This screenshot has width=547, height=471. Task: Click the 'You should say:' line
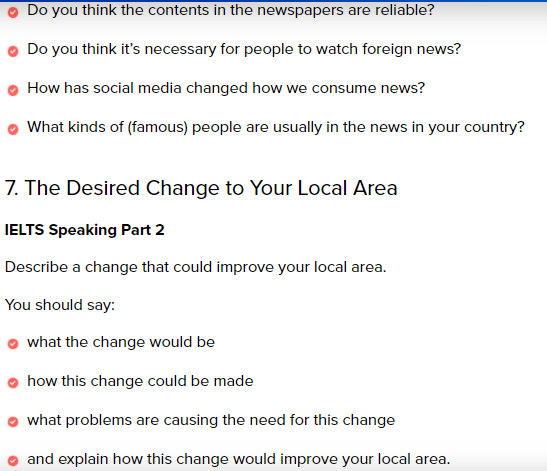[x=60, y=305]
